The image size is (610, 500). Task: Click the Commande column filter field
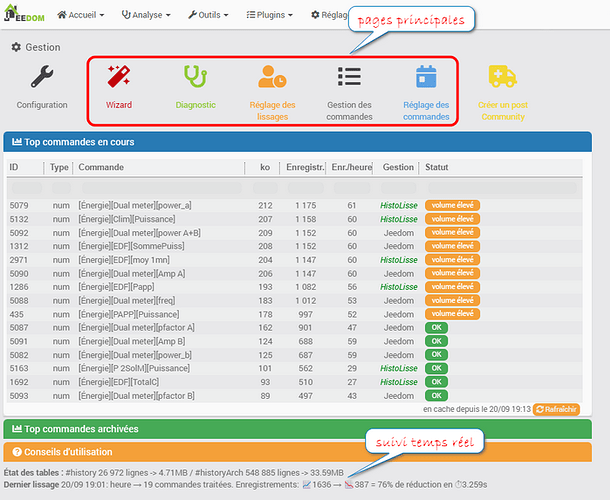click(x=158, y=187)
